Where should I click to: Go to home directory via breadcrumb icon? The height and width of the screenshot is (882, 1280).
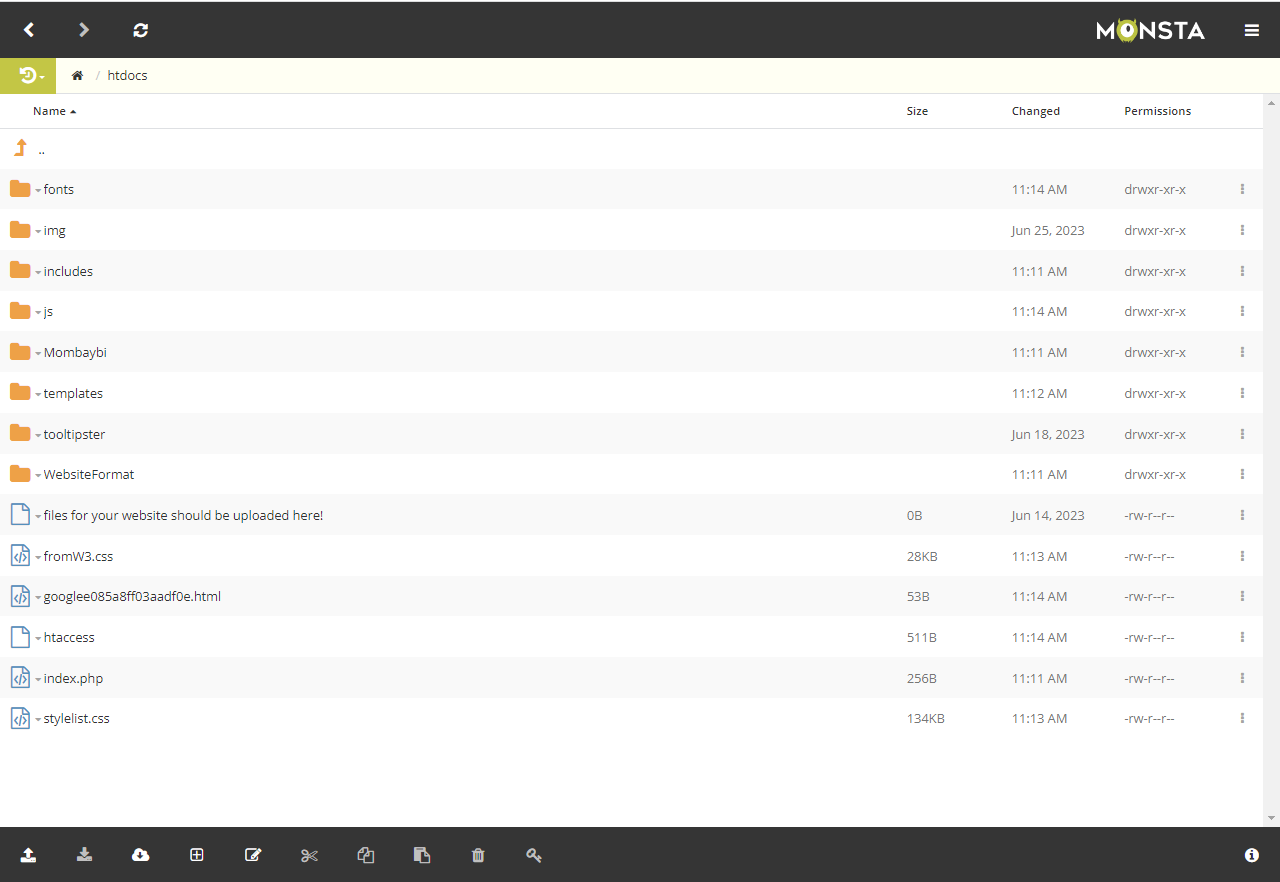point(77,76)
